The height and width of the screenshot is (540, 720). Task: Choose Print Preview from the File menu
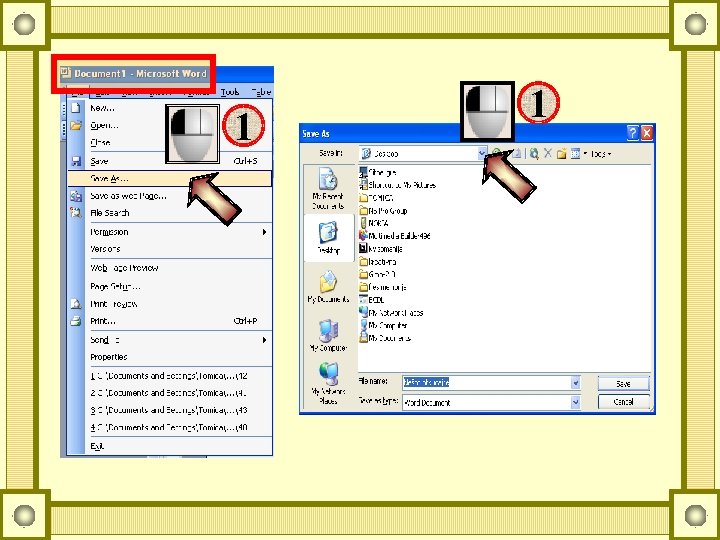tap(169, 304)
